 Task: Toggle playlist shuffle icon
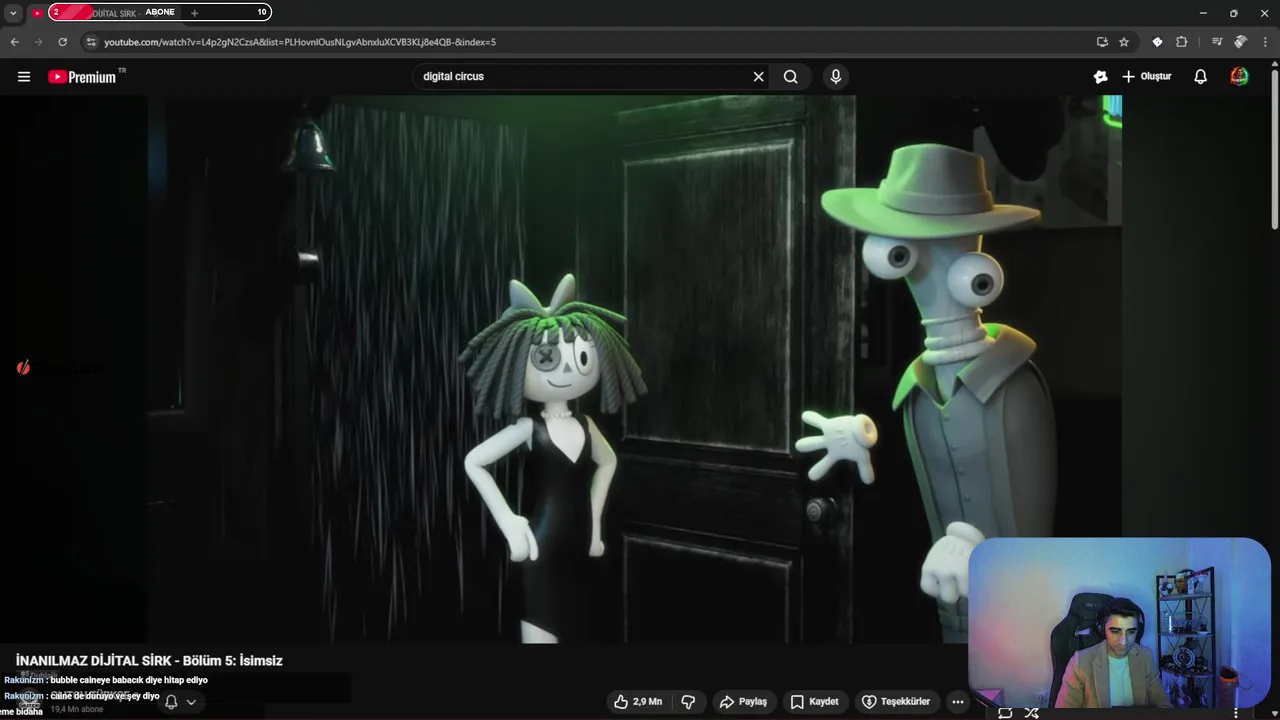[x=1031, y=713]
